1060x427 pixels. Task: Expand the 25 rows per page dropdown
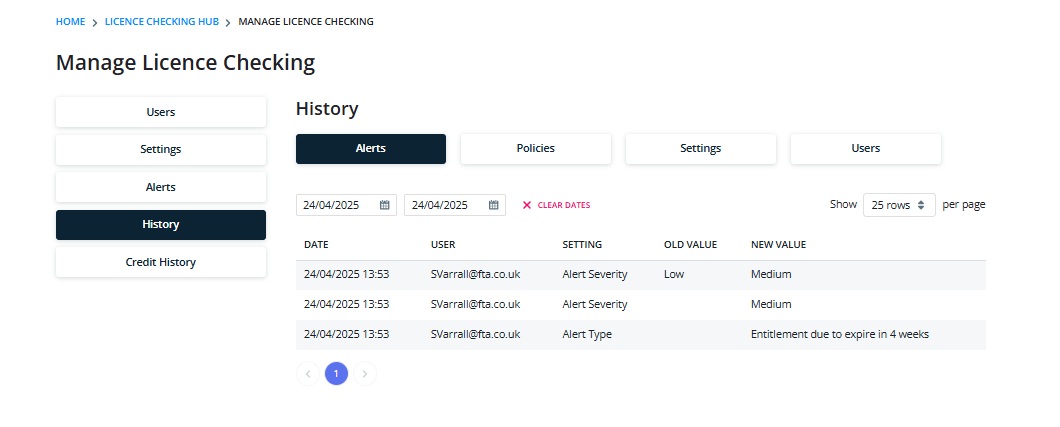click(899, 205)
